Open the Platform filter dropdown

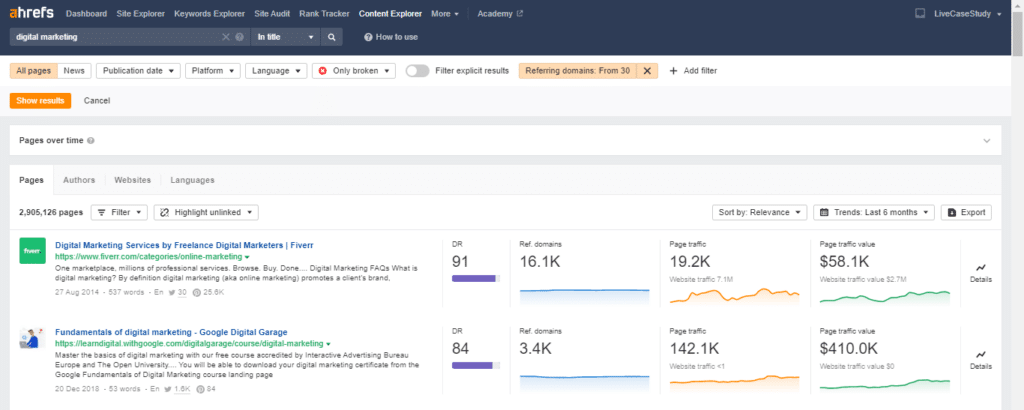[213, 71]
